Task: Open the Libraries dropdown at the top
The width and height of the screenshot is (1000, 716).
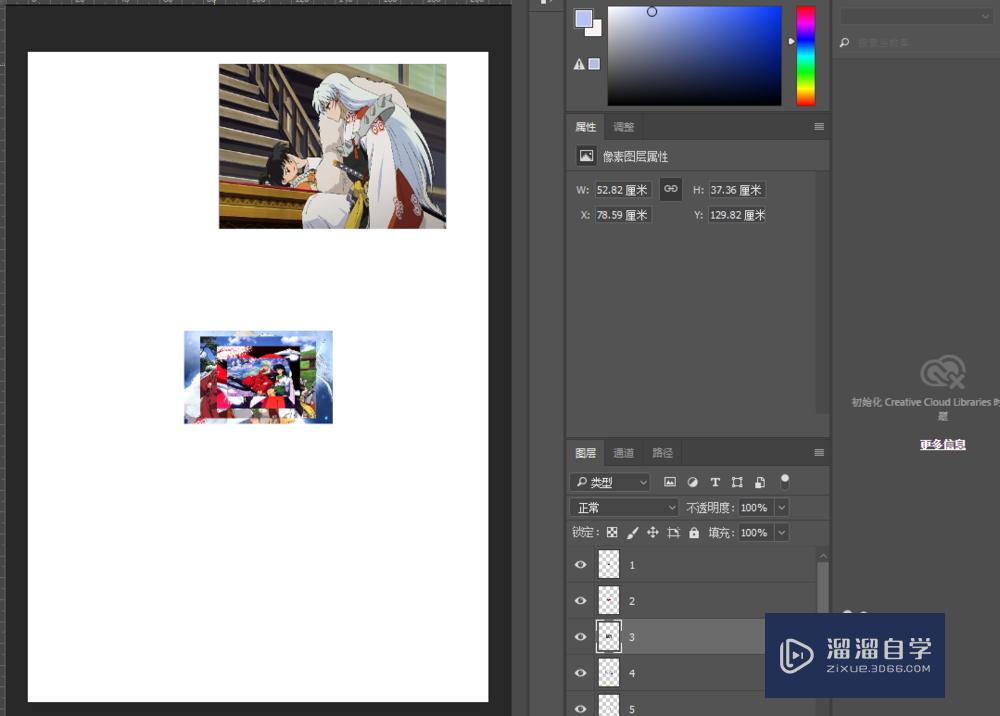Action: 915,16
